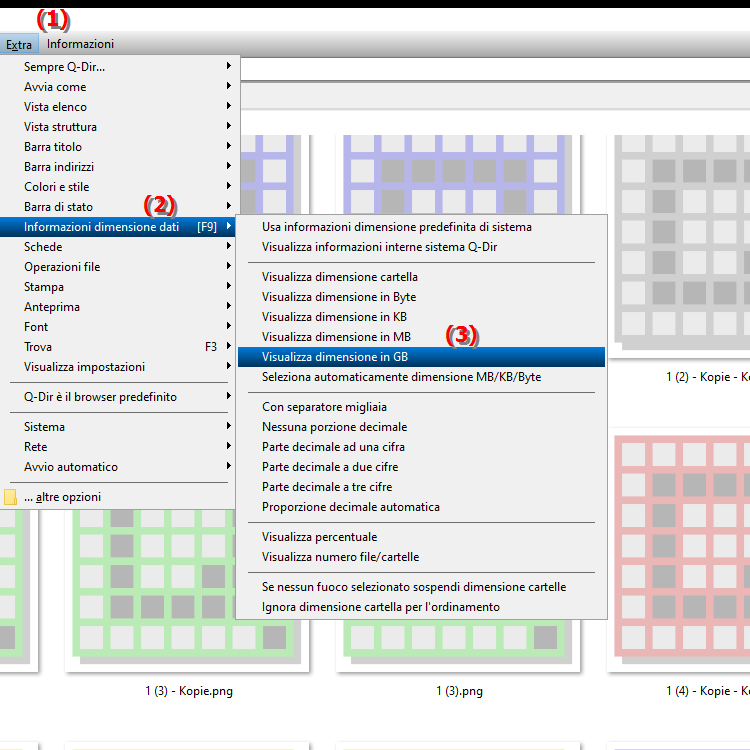Open Q-Dir è il browser predefinito submenu

(x=117, y=397)
